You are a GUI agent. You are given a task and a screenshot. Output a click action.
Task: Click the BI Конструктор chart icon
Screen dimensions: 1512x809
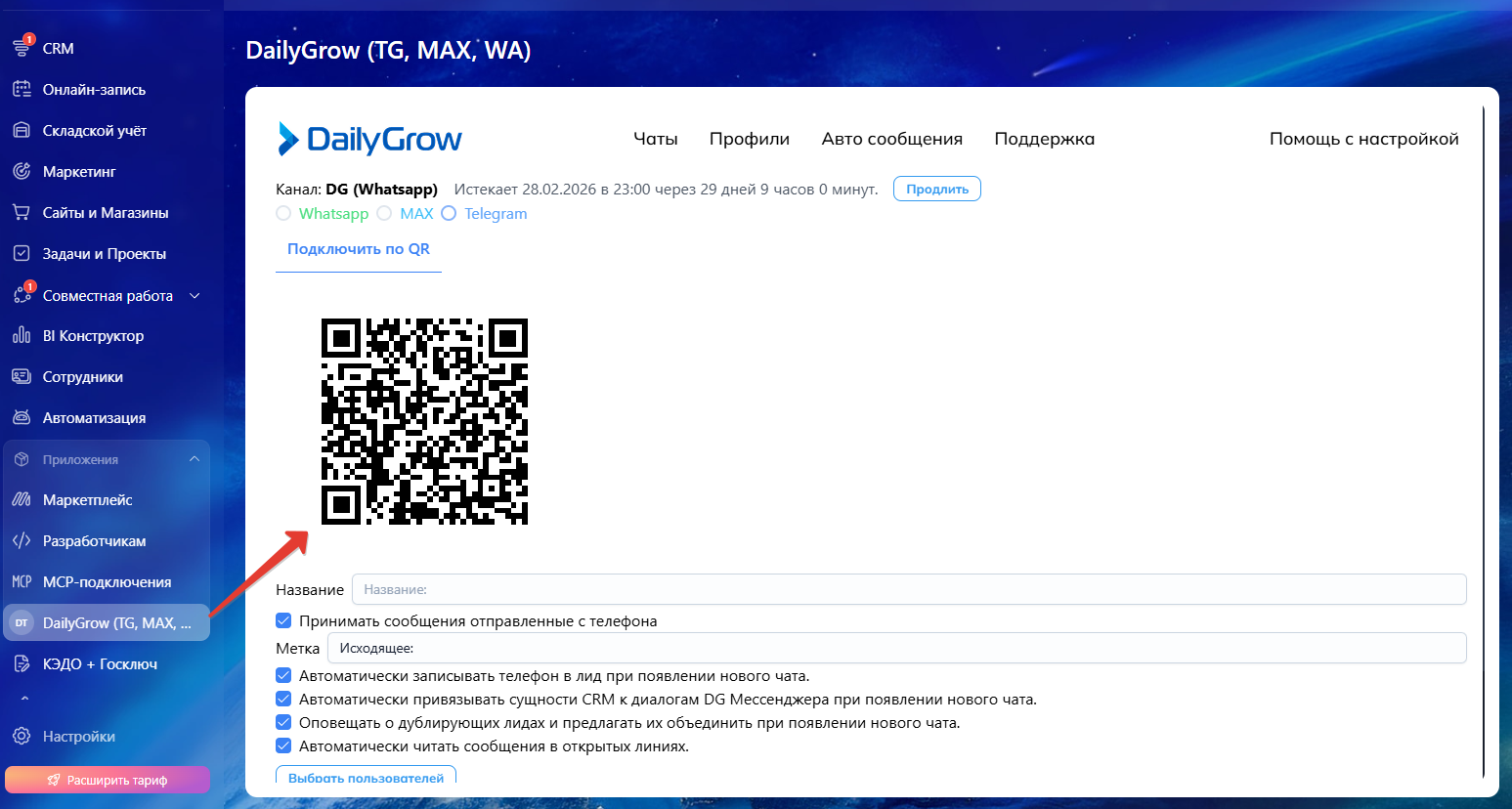pyautogui.click(x=22, y=335)
